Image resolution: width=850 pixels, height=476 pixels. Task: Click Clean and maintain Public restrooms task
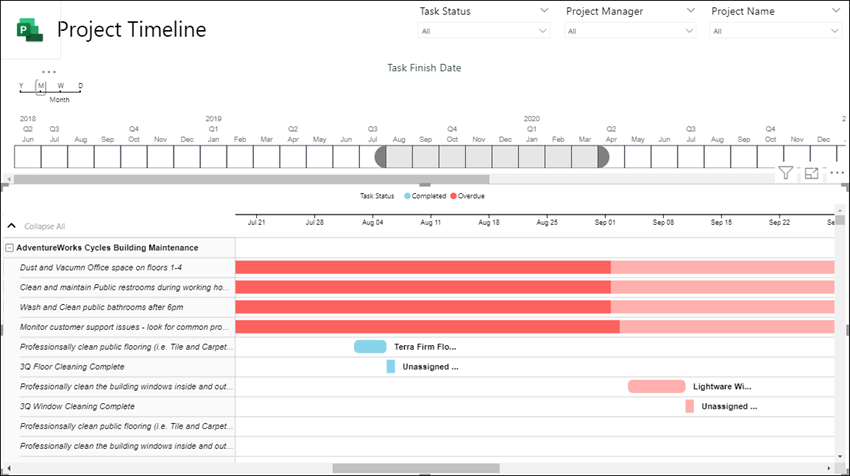[124, 287]
